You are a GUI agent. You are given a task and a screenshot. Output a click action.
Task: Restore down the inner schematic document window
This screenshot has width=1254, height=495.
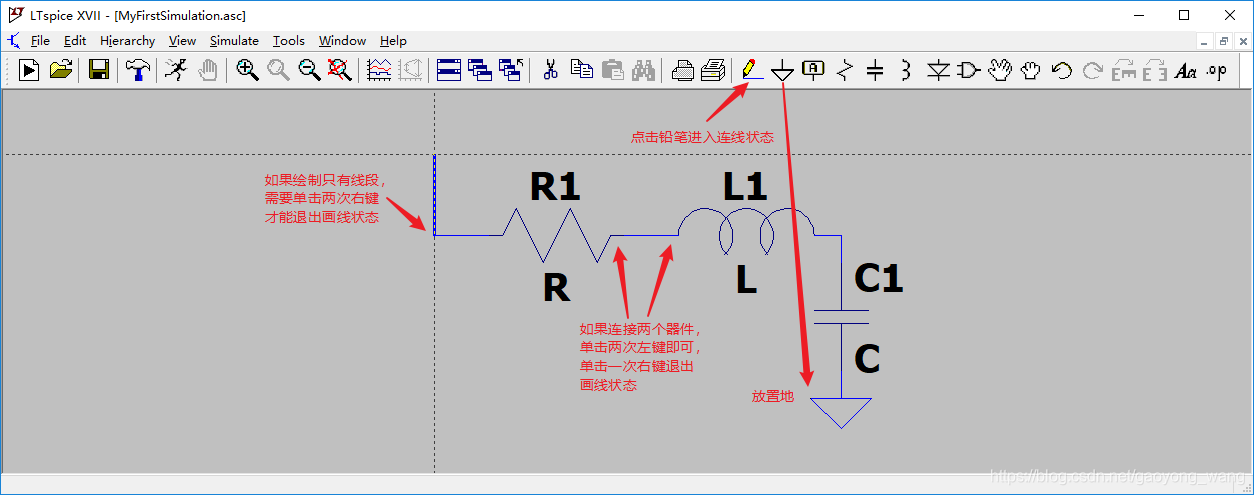[x=1223, y=41]
